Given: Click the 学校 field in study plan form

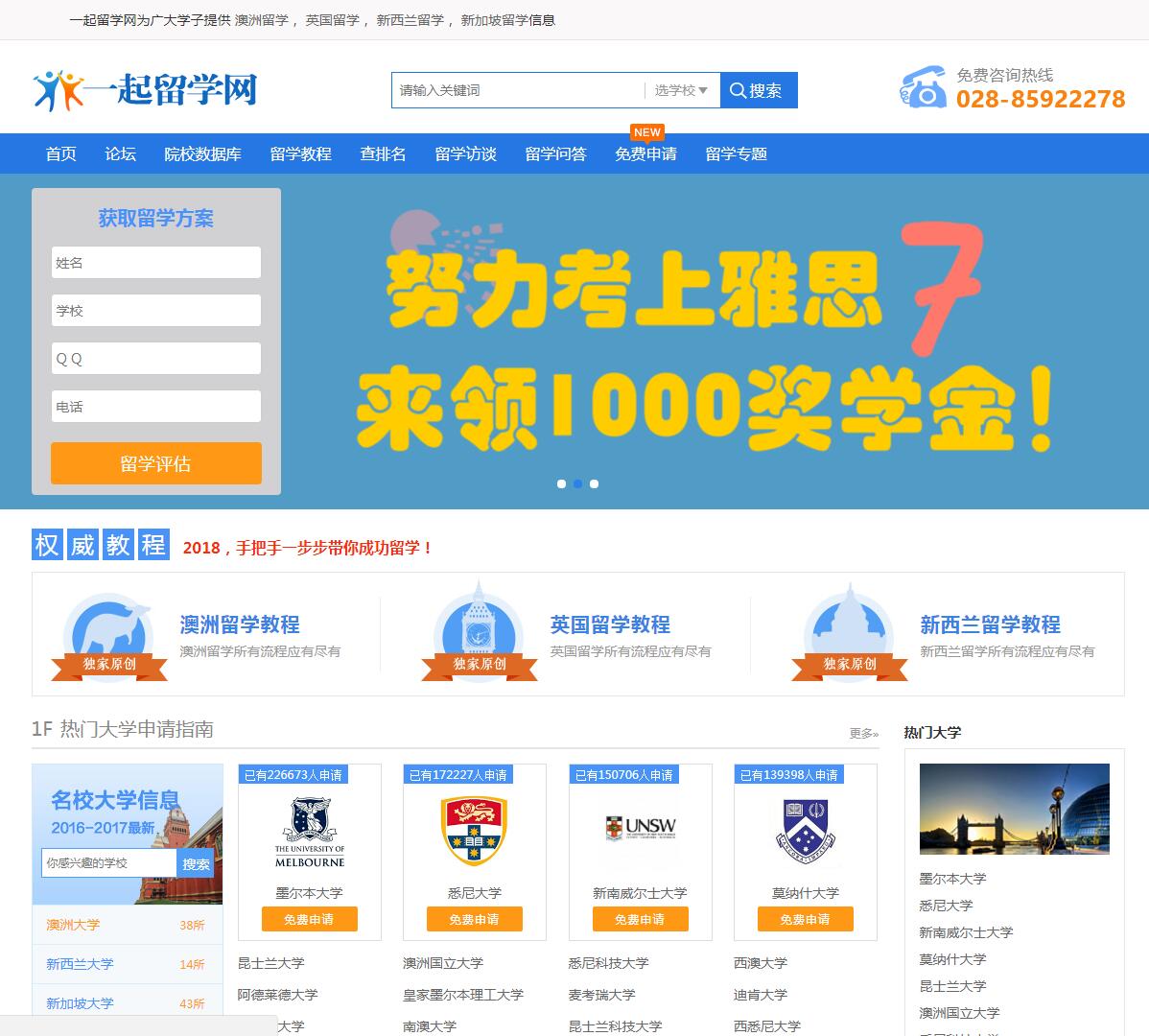Looking at the screenshot, I should pos(156,311).
